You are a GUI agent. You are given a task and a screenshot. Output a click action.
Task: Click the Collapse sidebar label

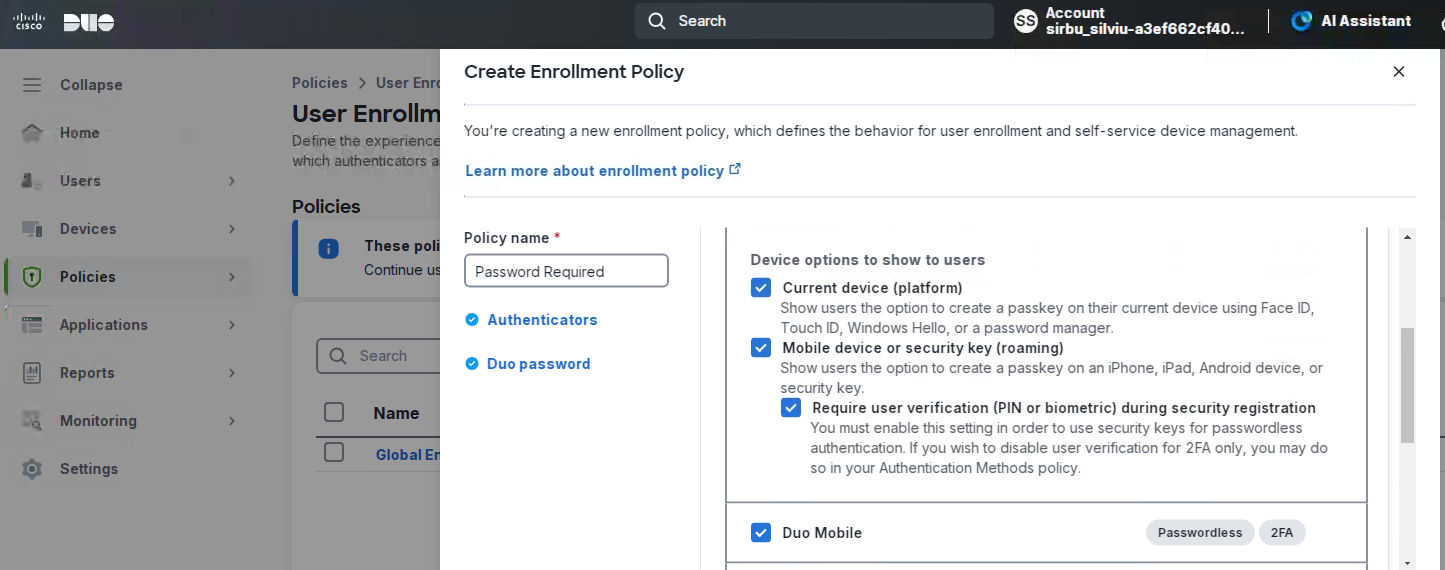click(91, 85)
